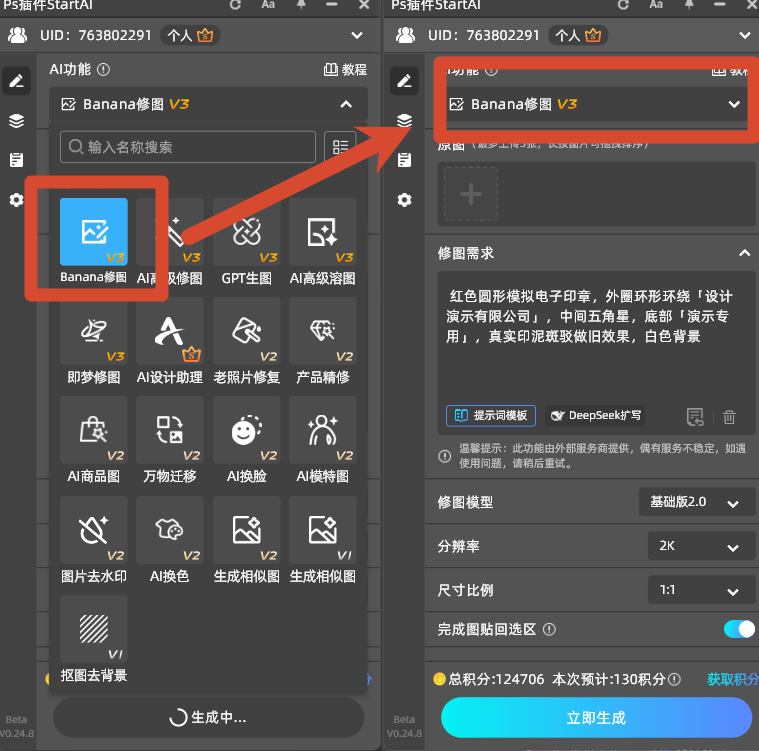This screenshot has height=751, width=759.
Task: Click the UID: 763802291 text in left panel
Action: 96,35
